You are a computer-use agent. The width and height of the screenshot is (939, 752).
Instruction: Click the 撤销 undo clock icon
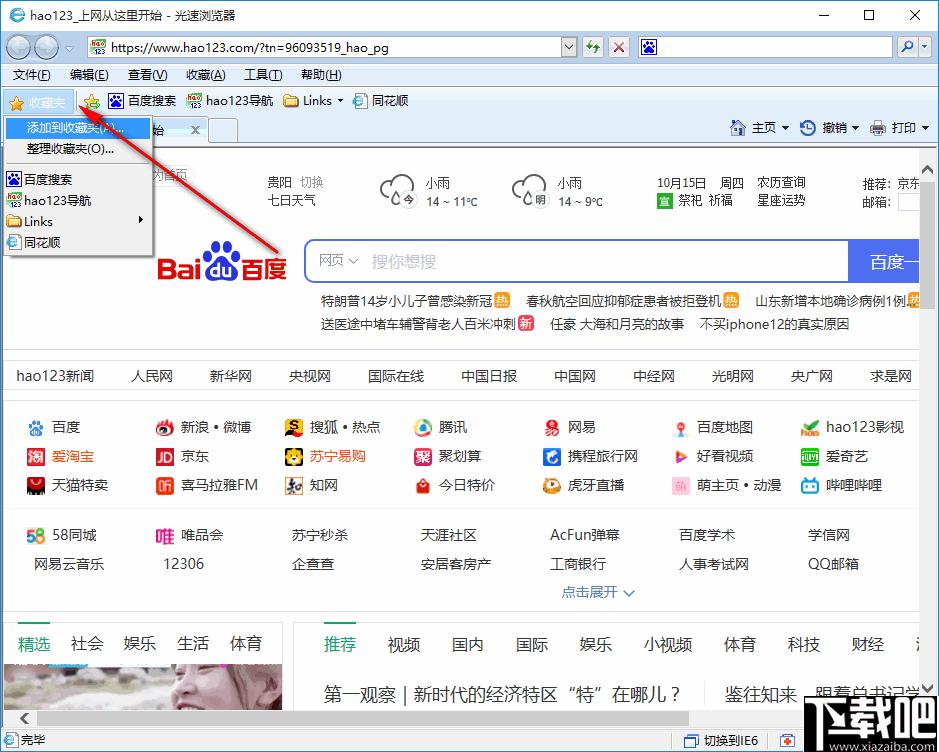point(808,128)
